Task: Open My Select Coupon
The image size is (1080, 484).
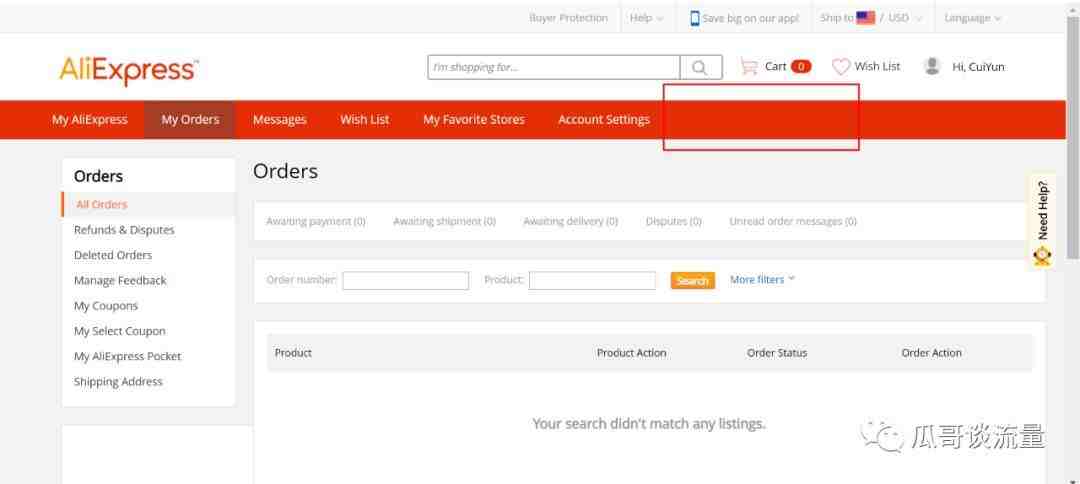Action: click(120, 331)
